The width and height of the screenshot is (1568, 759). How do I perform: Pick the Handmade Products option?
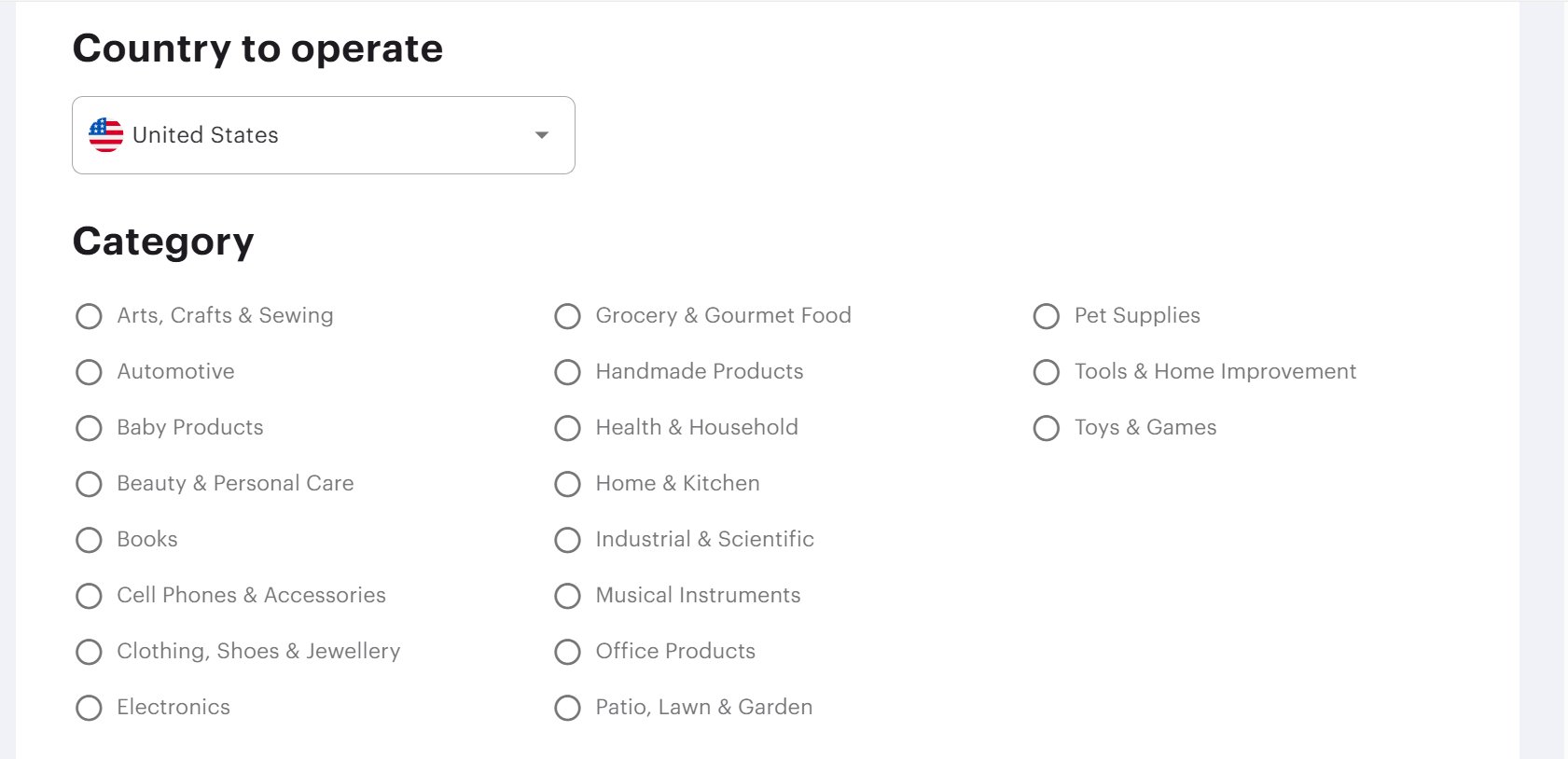click(567, 372)
